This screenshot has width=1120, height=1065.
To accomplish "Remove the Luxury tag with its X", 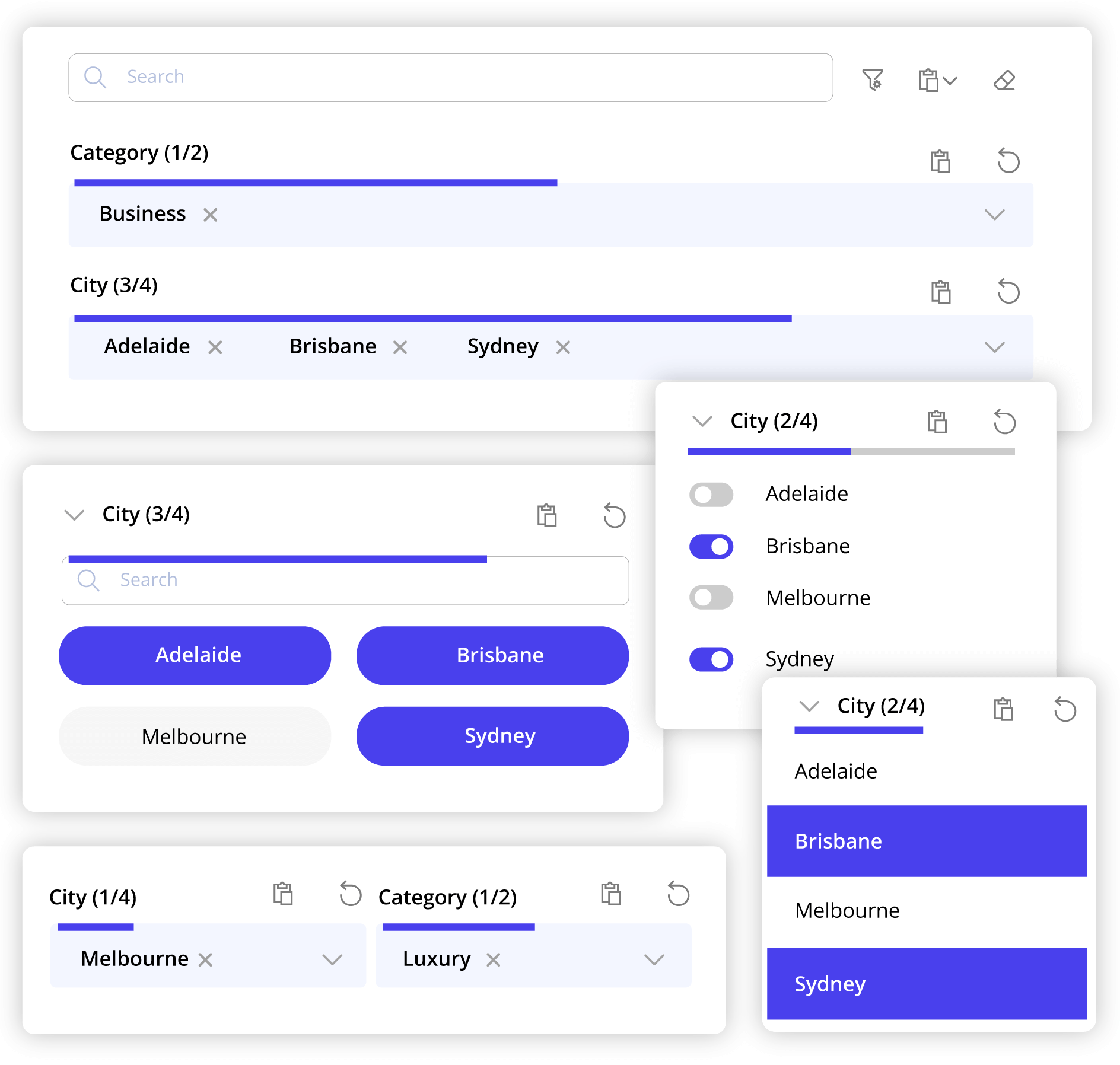I will pos(494,959).
